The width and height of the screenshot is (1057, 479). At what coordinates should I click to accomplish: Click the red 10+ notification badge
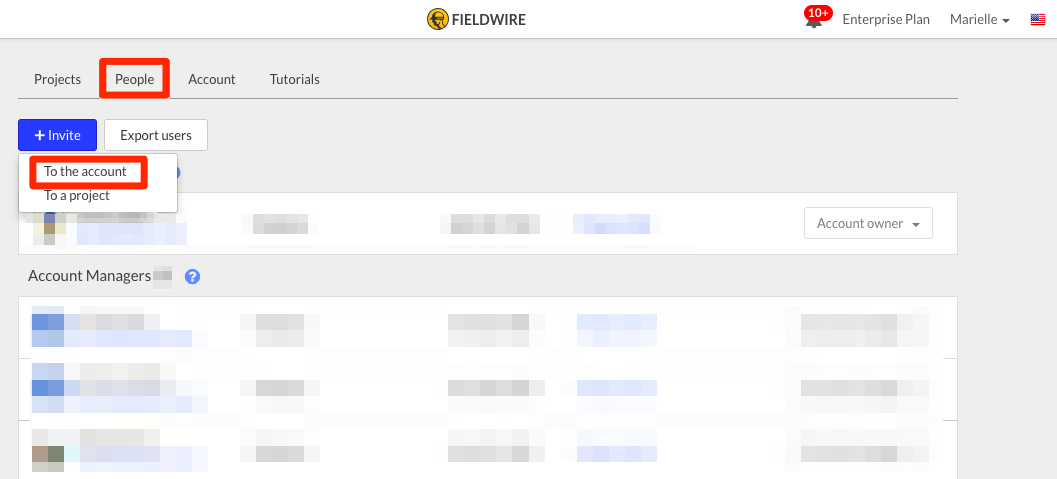pyautogui.click(x=818, y=12)
